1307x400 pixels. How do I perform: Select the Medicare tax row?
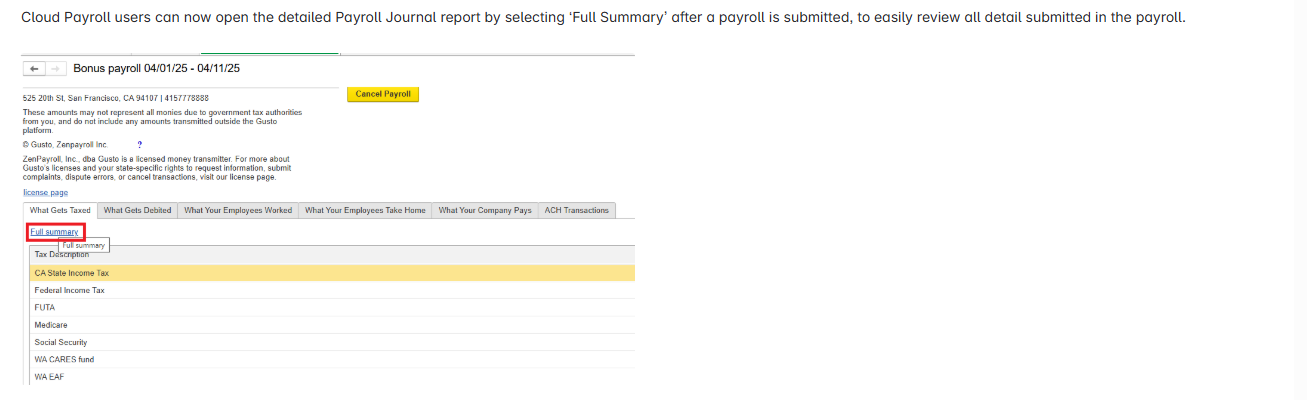click(331, 325)
